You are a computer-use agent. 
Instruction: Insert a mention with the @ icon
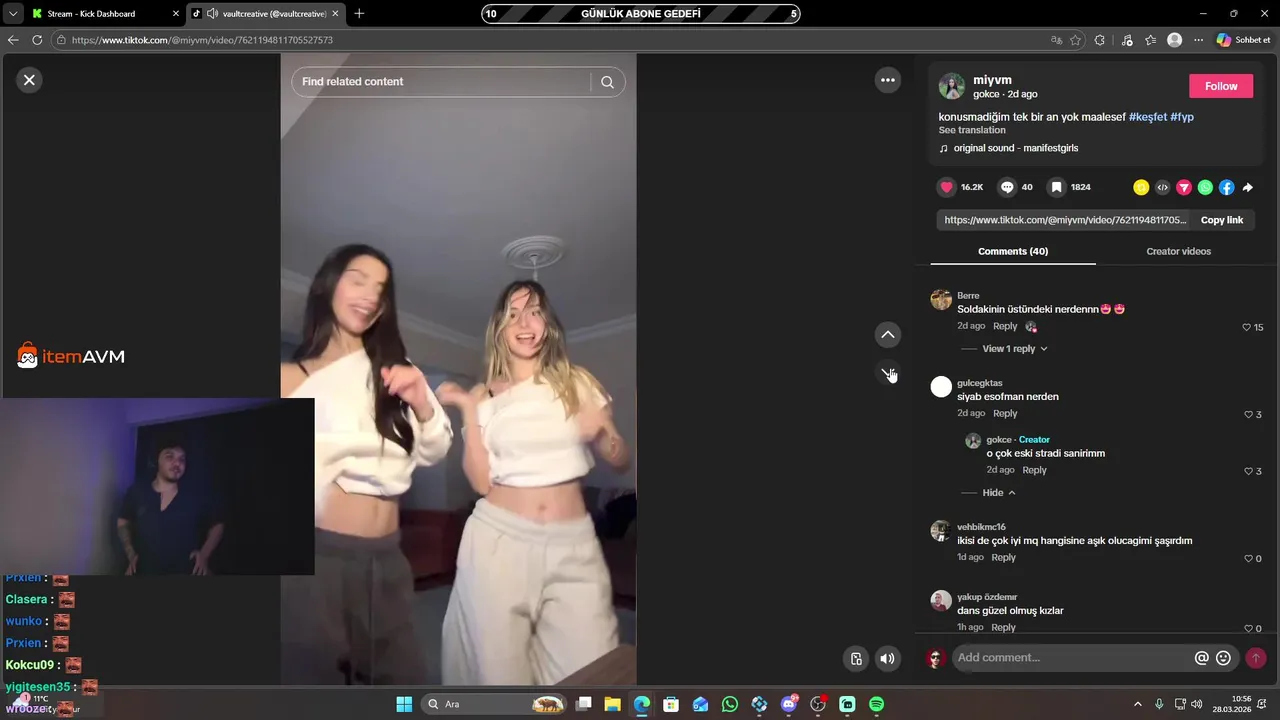point(1202,658)
